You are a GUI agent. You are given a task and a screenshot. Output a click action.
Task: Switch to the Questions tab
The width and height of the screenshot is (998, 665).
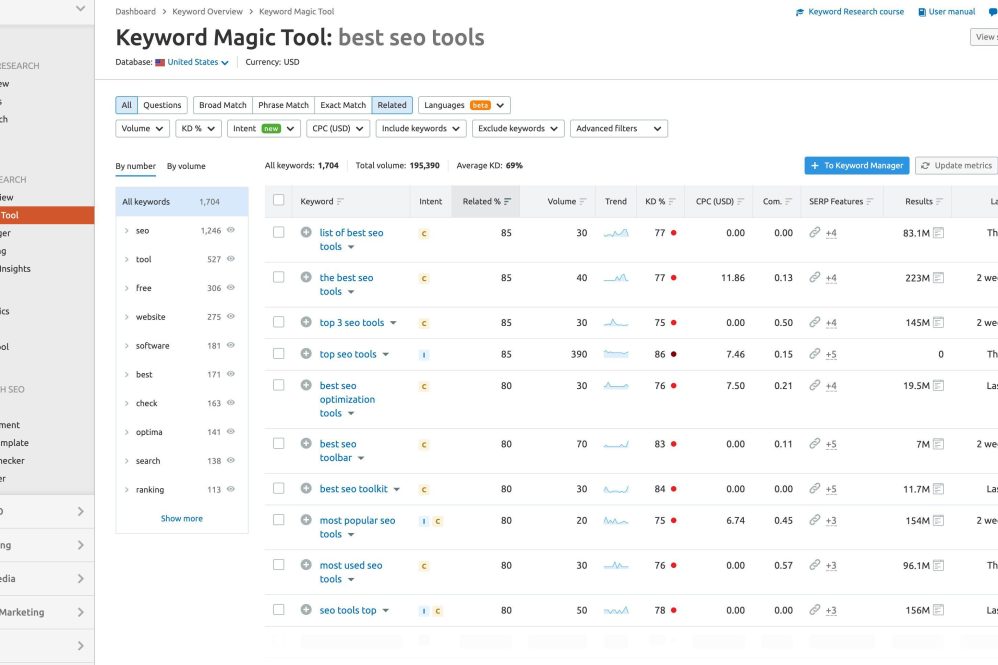coord(162,105)
